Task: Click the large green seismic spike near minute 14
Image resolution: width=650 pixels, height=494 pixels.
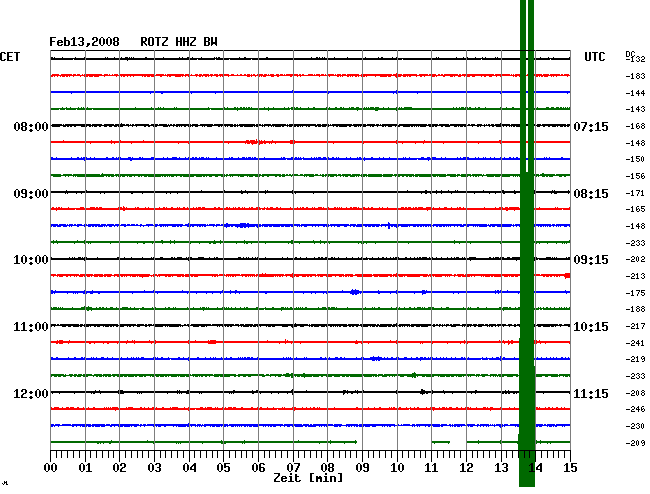Action: pyautogui.click(x=527, y=243)
